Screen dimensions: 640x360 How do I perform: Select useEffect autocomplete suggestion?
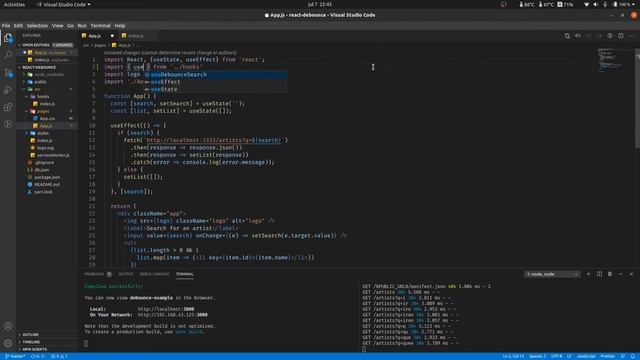coord(215,82)
